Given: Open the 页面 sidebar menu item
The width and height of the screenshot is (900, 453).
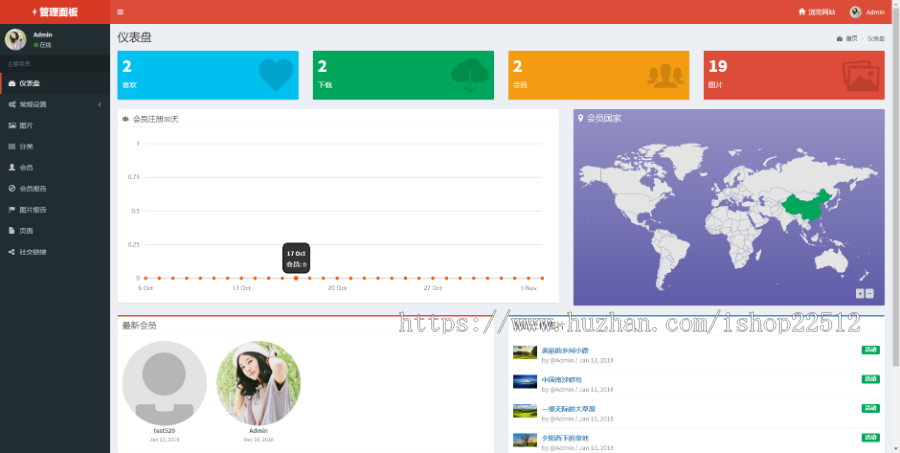Looking at the screenshot, I should pyautogui.click(x=55, y=231).
